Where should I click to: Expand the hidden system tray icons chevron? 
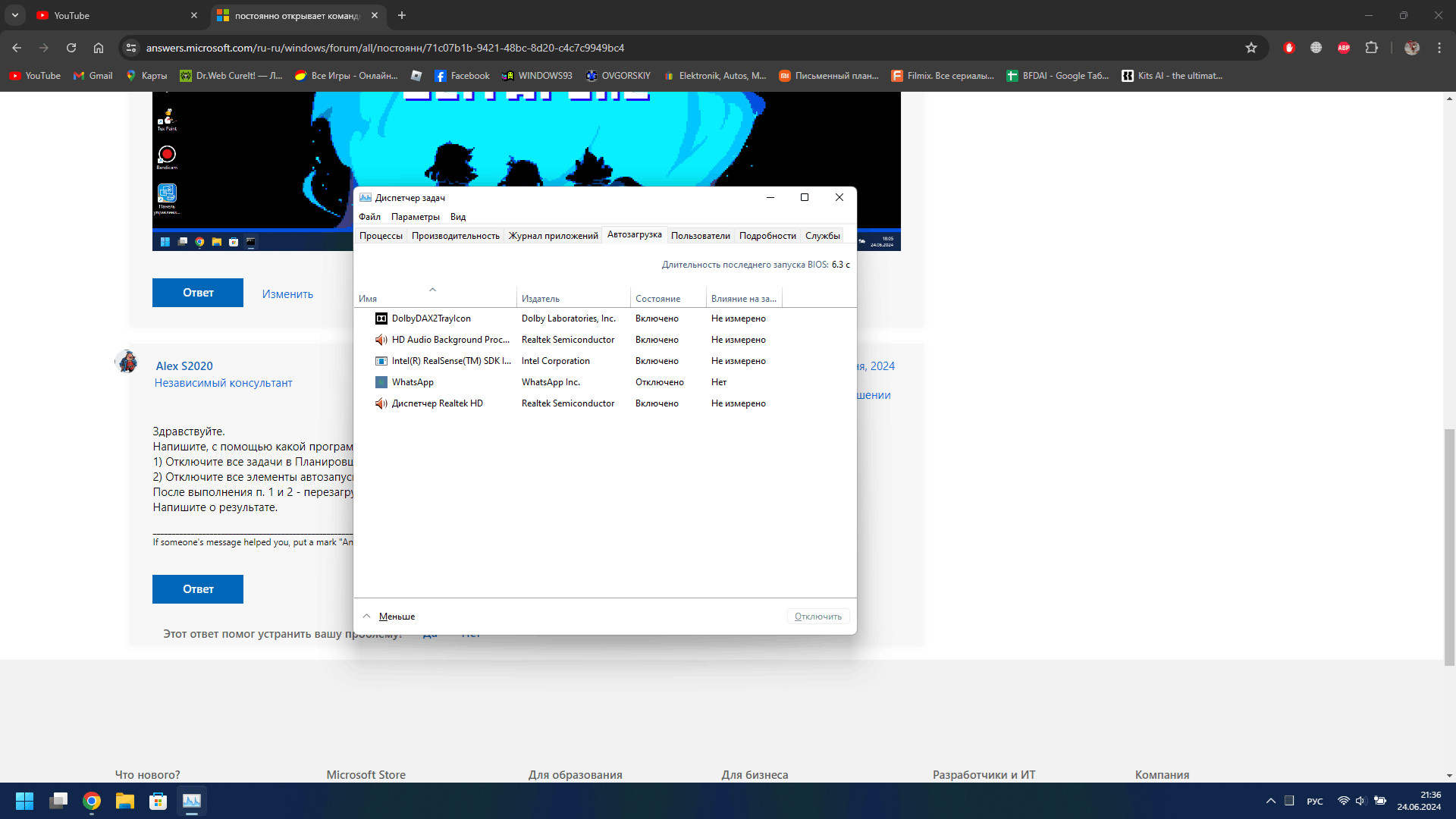1270,801
